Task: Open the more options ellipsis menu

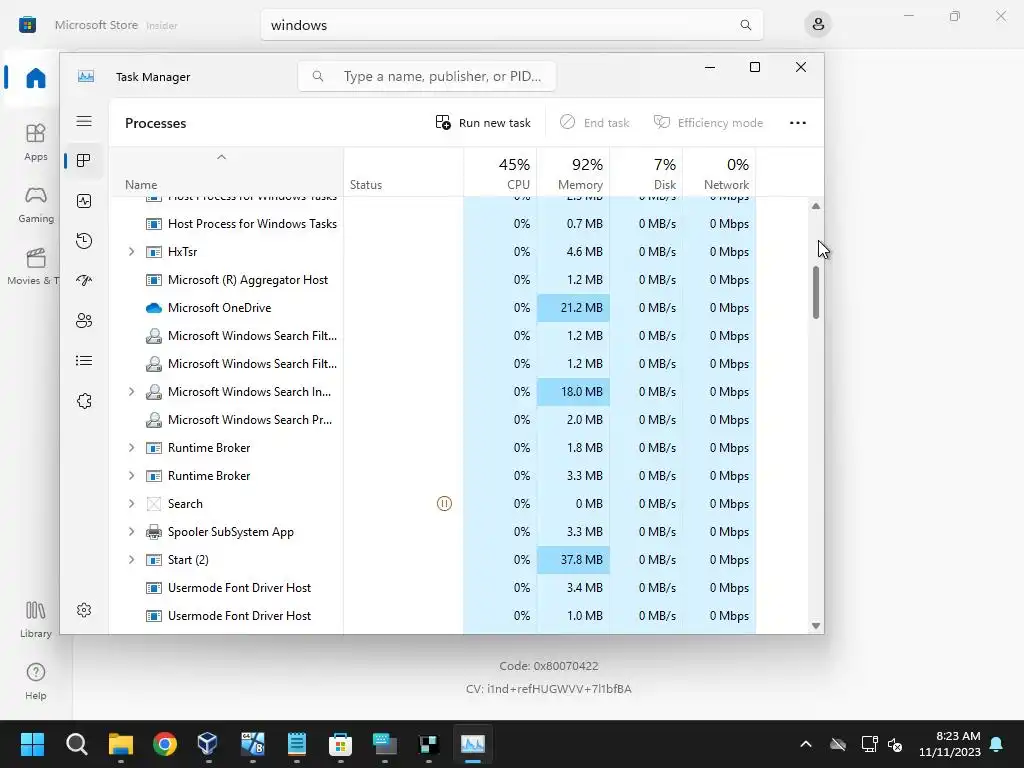Action: (x=797, y=123)
